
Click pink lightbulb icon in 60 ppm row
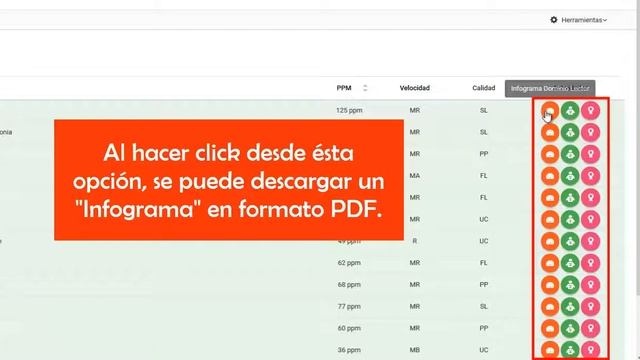pos(591,329)
